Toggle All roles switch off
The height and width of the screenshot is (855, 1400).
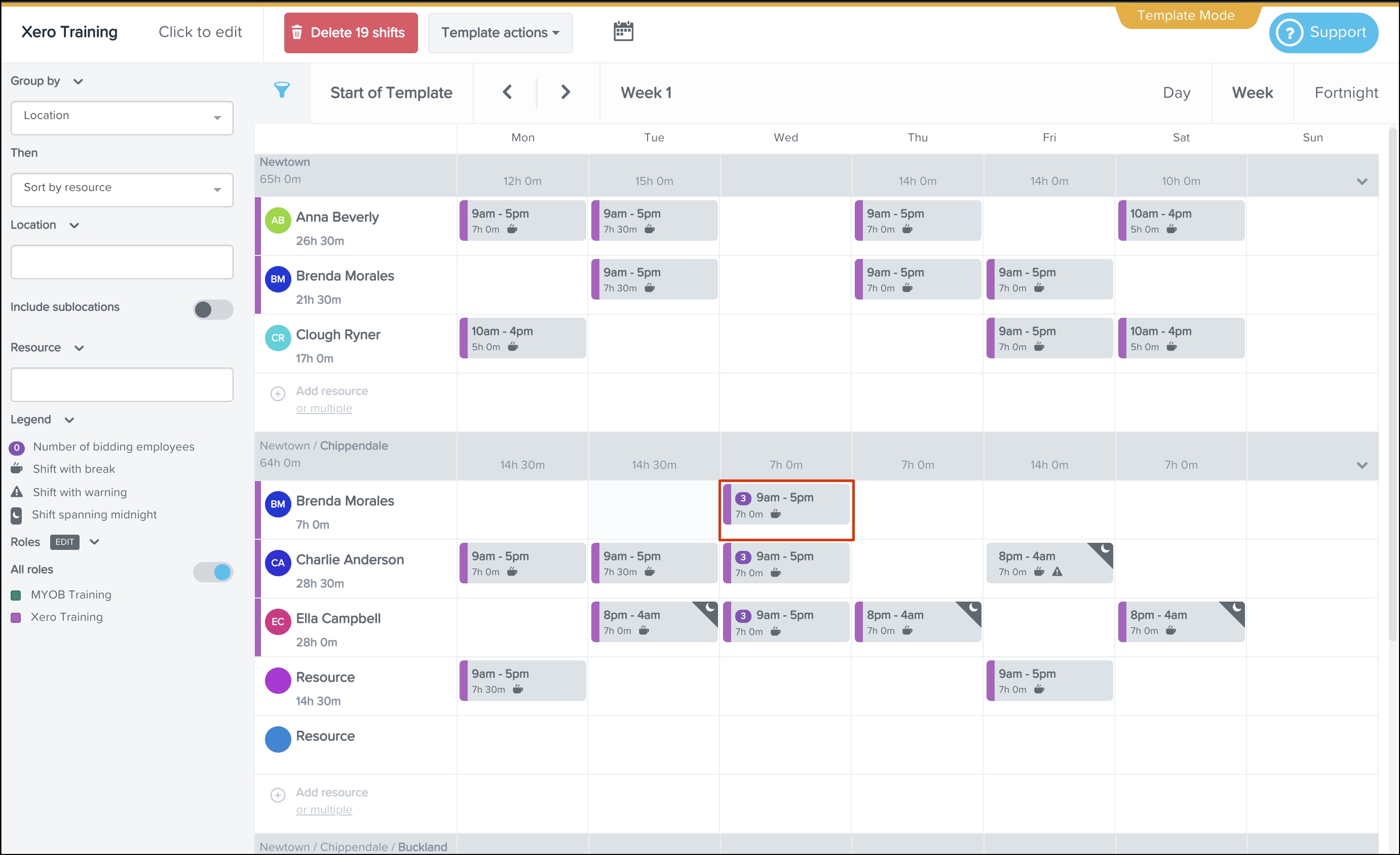[213, 572]
